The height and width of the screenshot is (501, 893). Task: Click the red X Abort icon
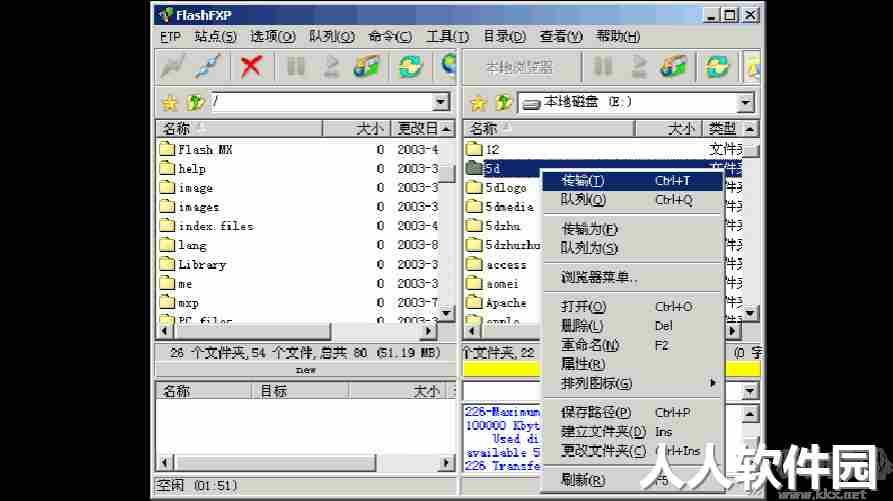pyautogui.click(x=251, y=67)
